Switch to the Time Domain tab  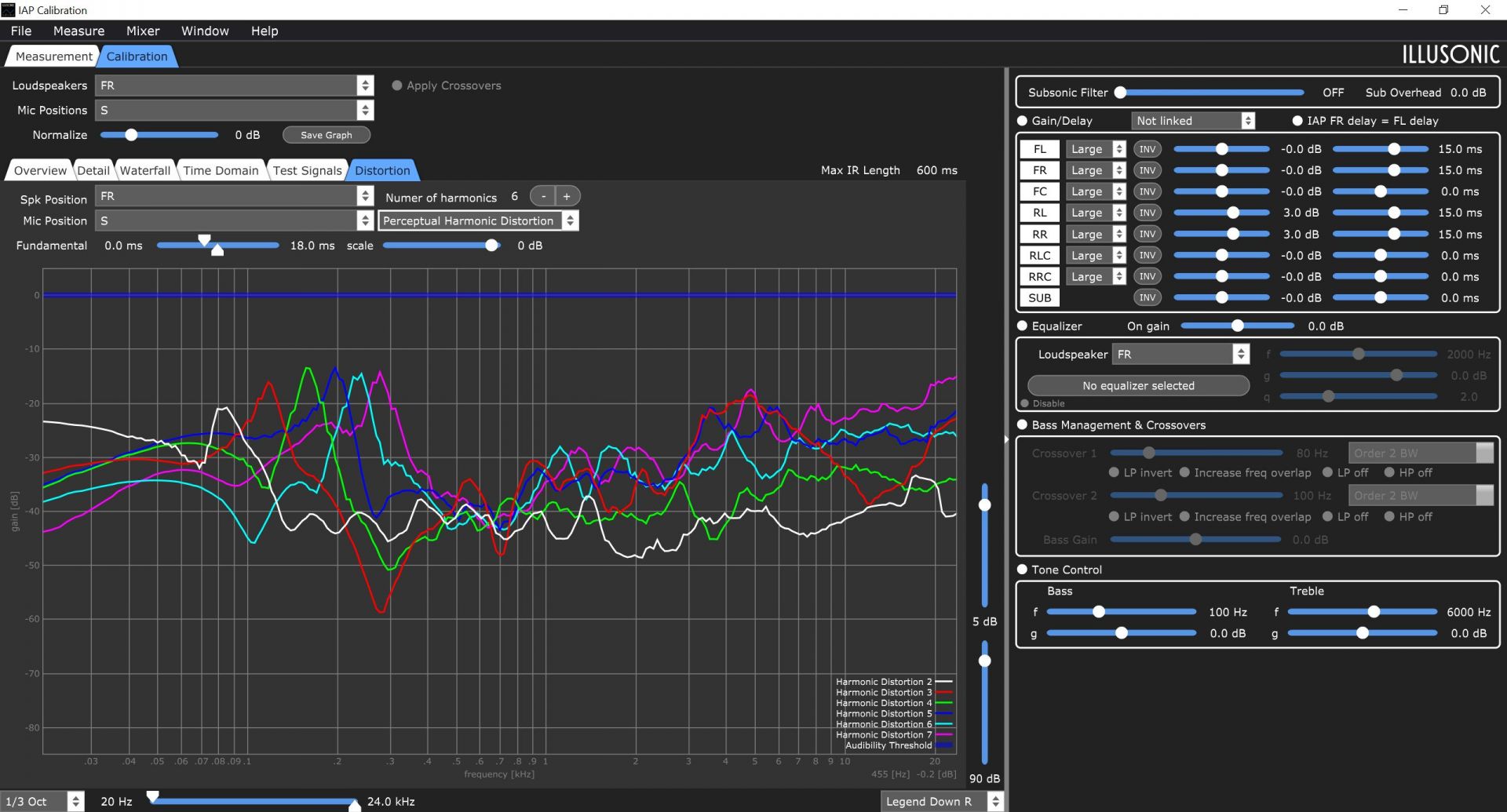[x=221, y=170]
